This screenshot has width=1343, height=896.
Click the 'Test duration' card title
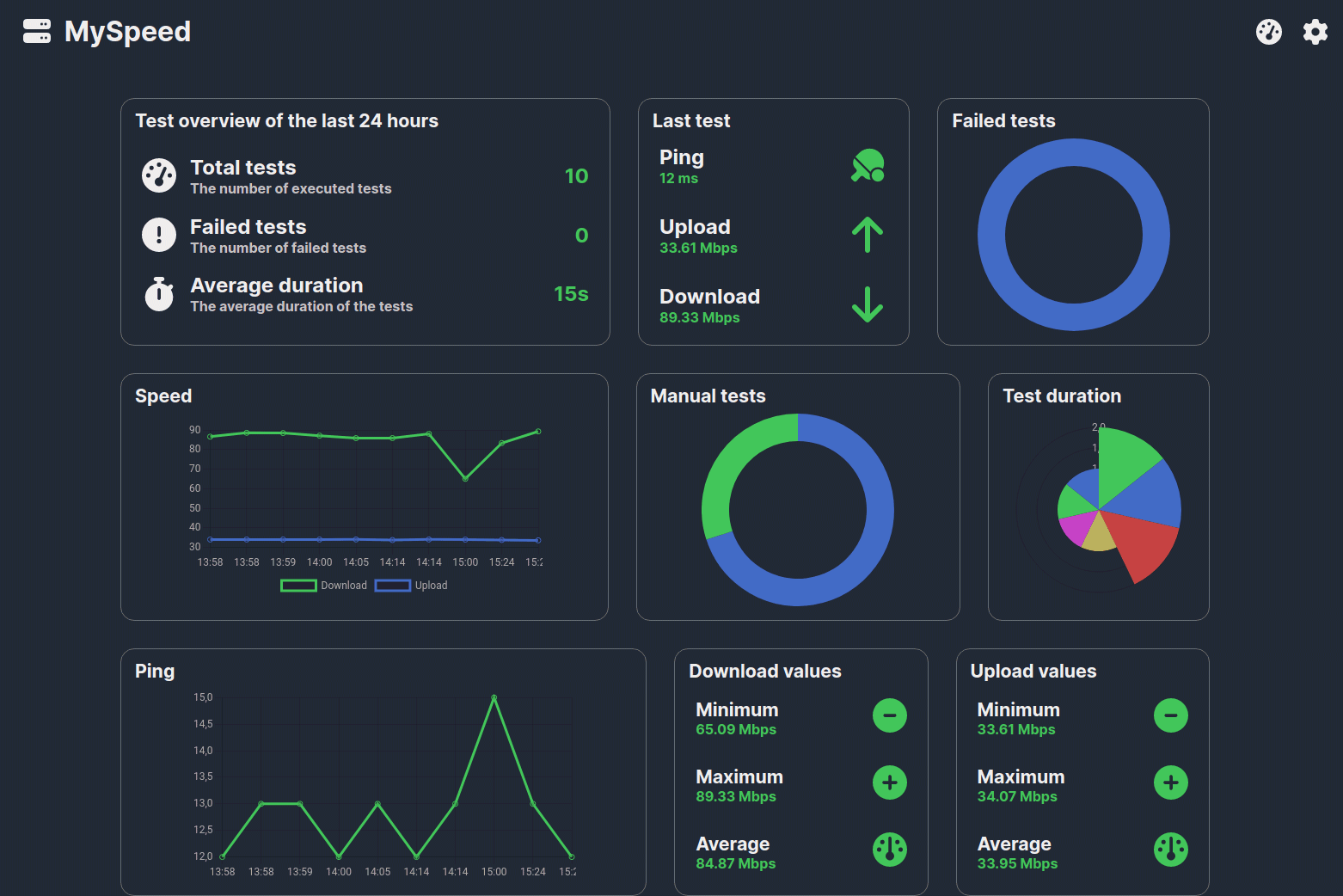(x=1062, y=396)
